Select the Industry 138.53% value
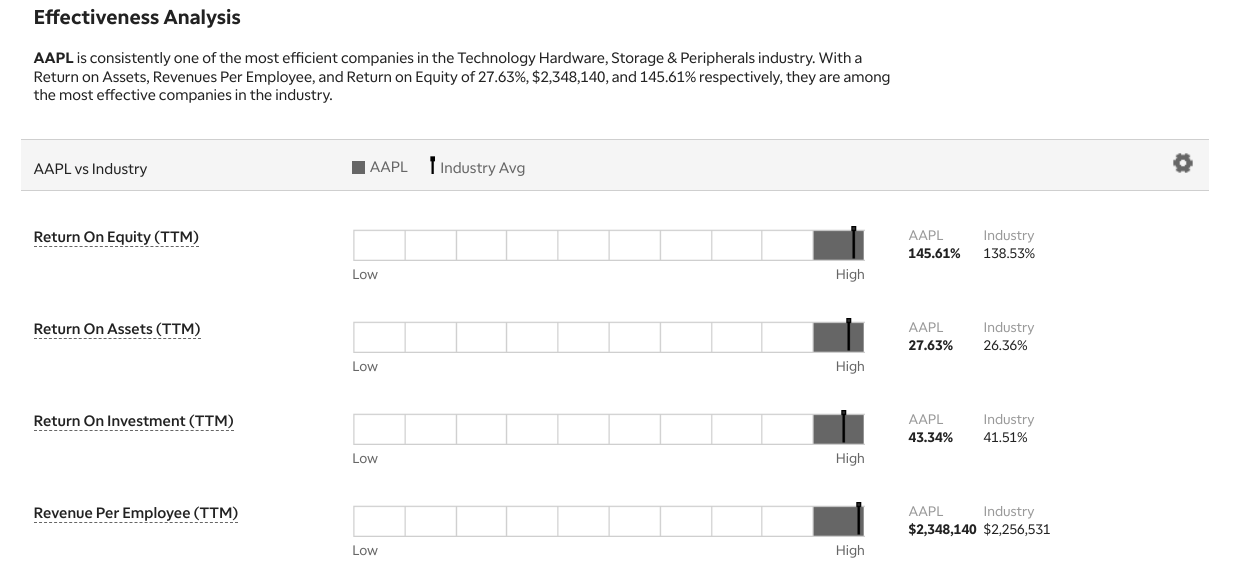This screenshot has width=1258, height=569. tap(1009, 254)
